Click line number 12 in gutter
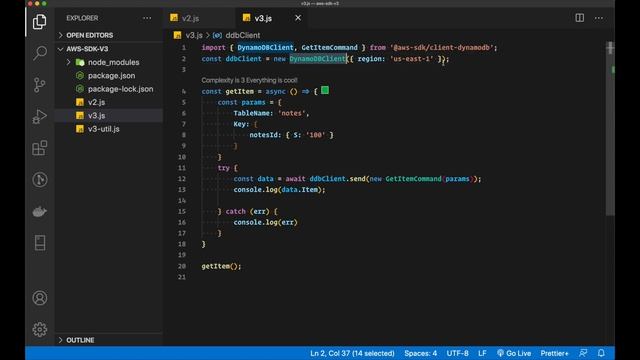640x360 pixels. pyautogui.click(x=182, y=179)
